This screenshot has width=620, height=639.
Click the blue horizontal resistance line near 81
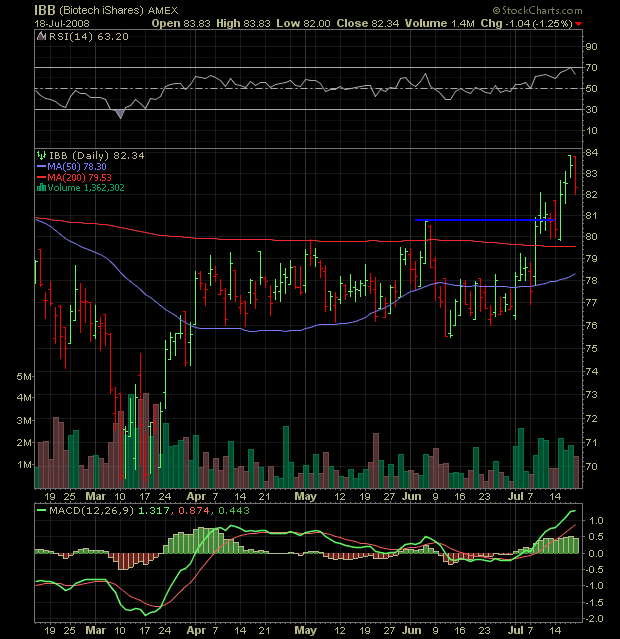(x=485, y=220)
